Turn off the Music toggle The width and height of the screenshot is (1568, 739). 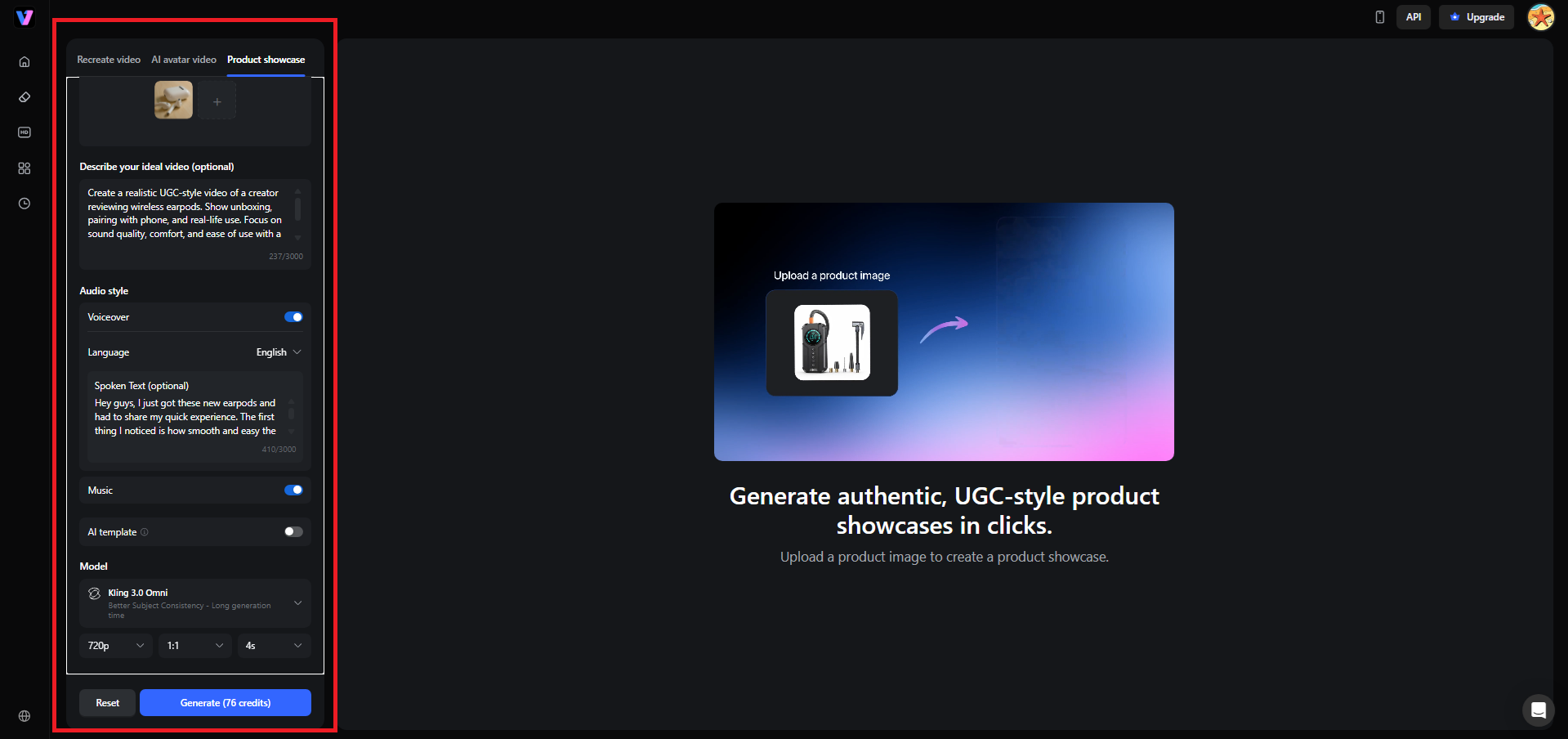293,490
